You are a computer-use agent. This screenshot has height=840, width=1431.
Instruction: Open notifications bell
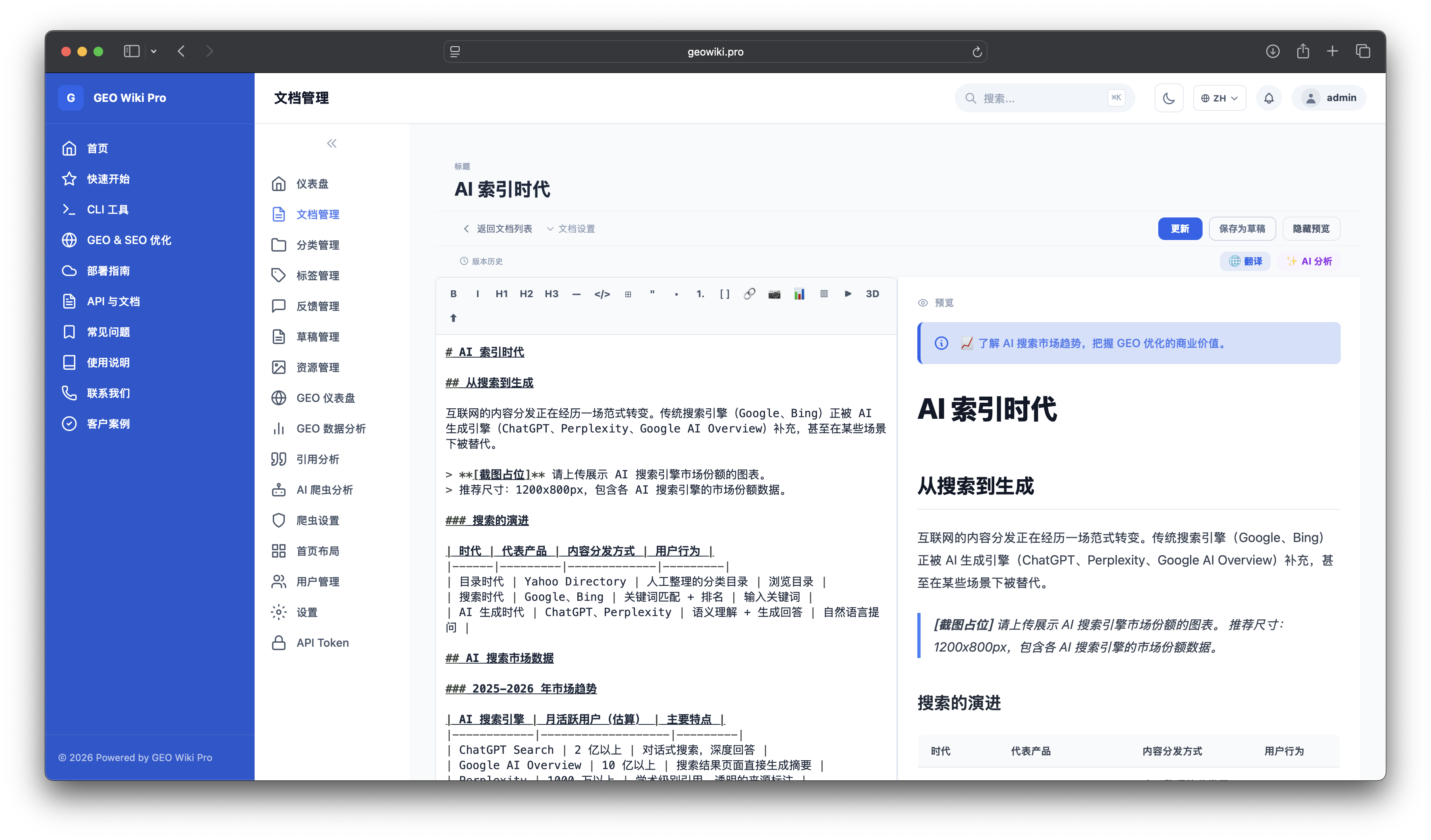coord(1269,98)
